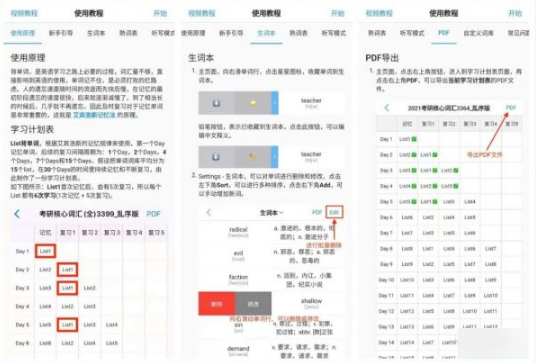
Task: Click the PDF icon next to the Edit button
Action: point(317,212)
